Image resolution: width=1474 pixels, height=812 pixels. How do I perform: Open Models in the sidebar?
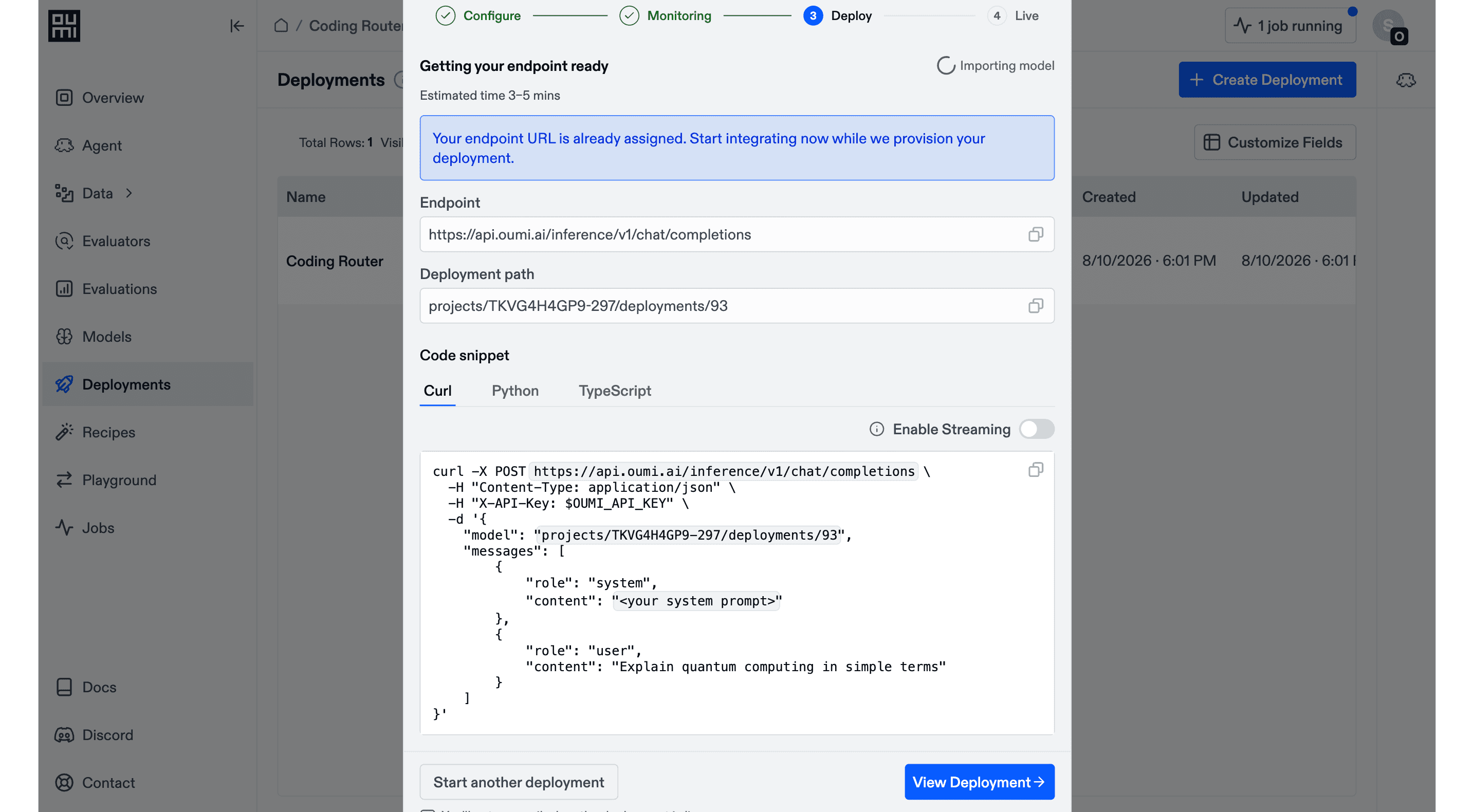tap(148, 337)
